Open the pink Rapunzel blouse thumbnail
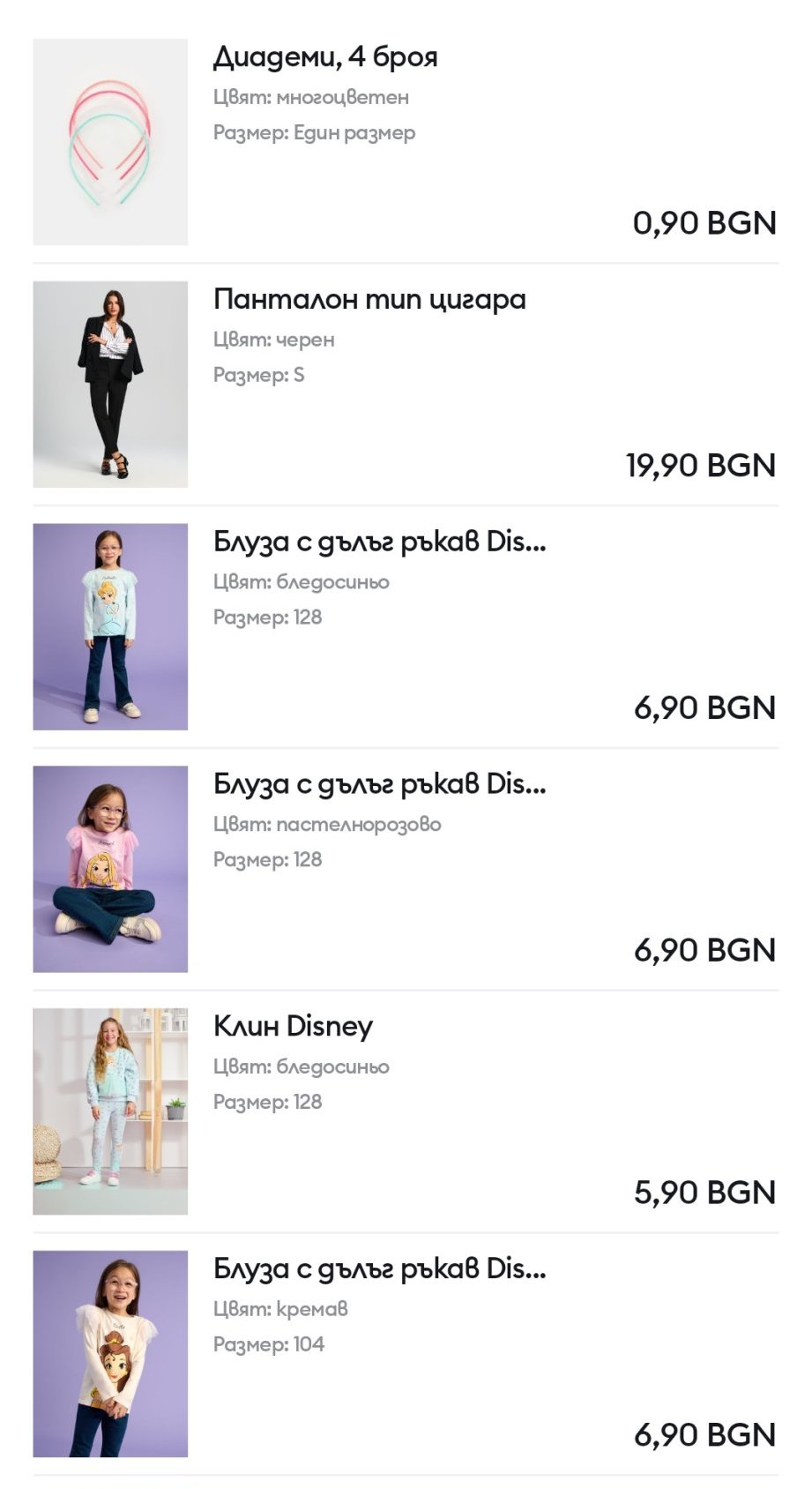 pos(110,869)
